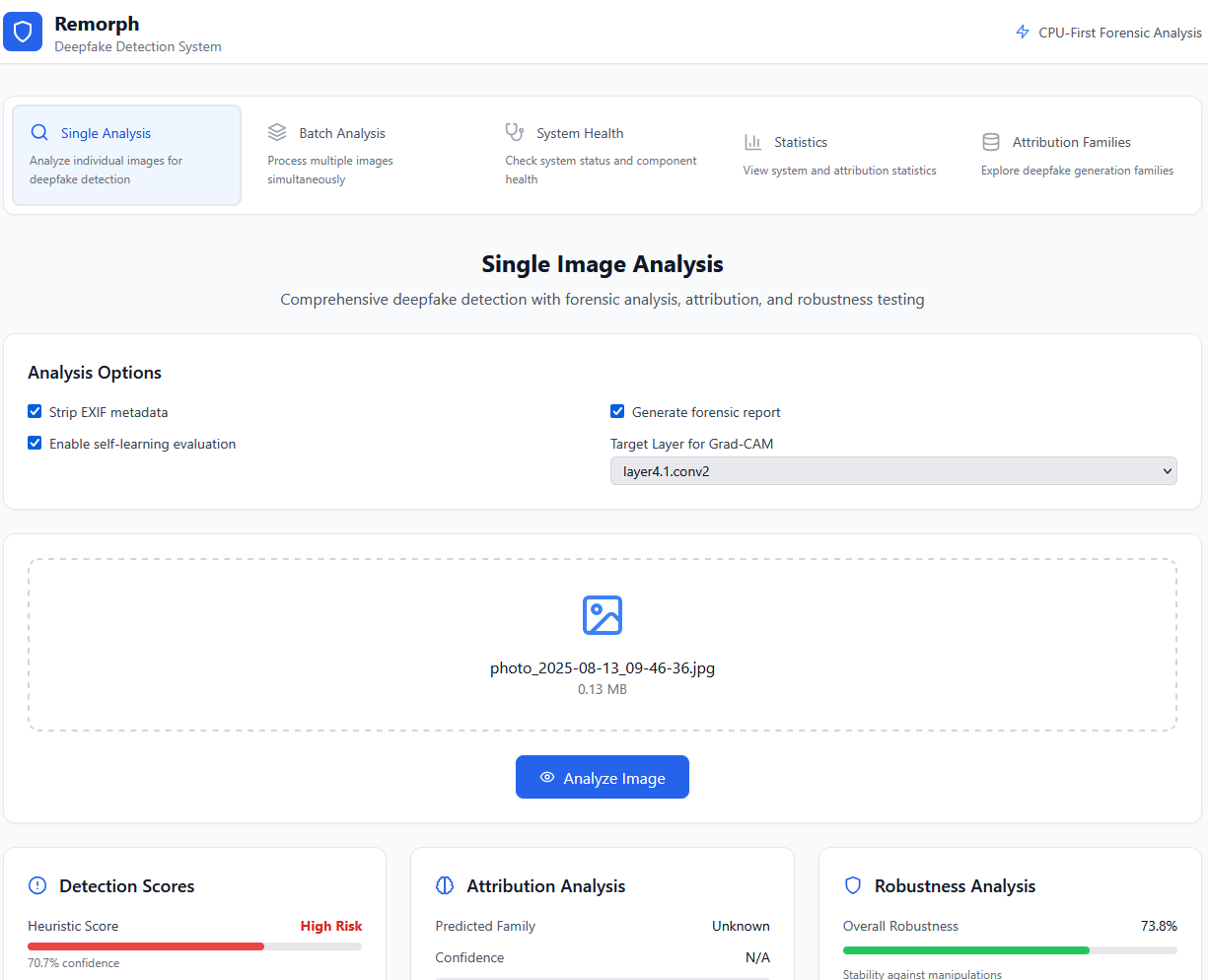The height and width of the screenshot is (980, 1208).
Task: Click the database Attribution Families icon
Action: click(x=991, y=142)
